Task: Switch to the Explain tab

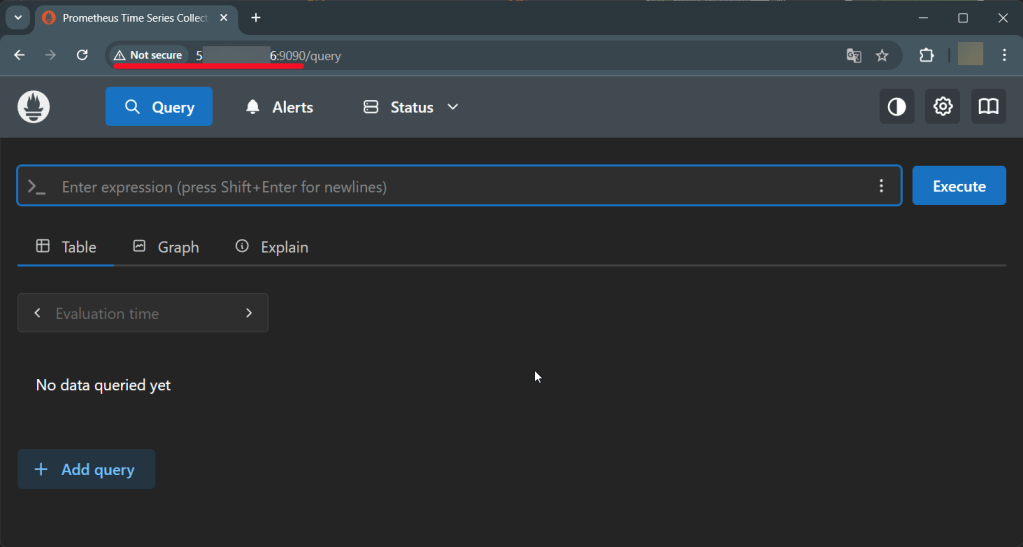Action: pyautogui.click(x=272, y=247)
